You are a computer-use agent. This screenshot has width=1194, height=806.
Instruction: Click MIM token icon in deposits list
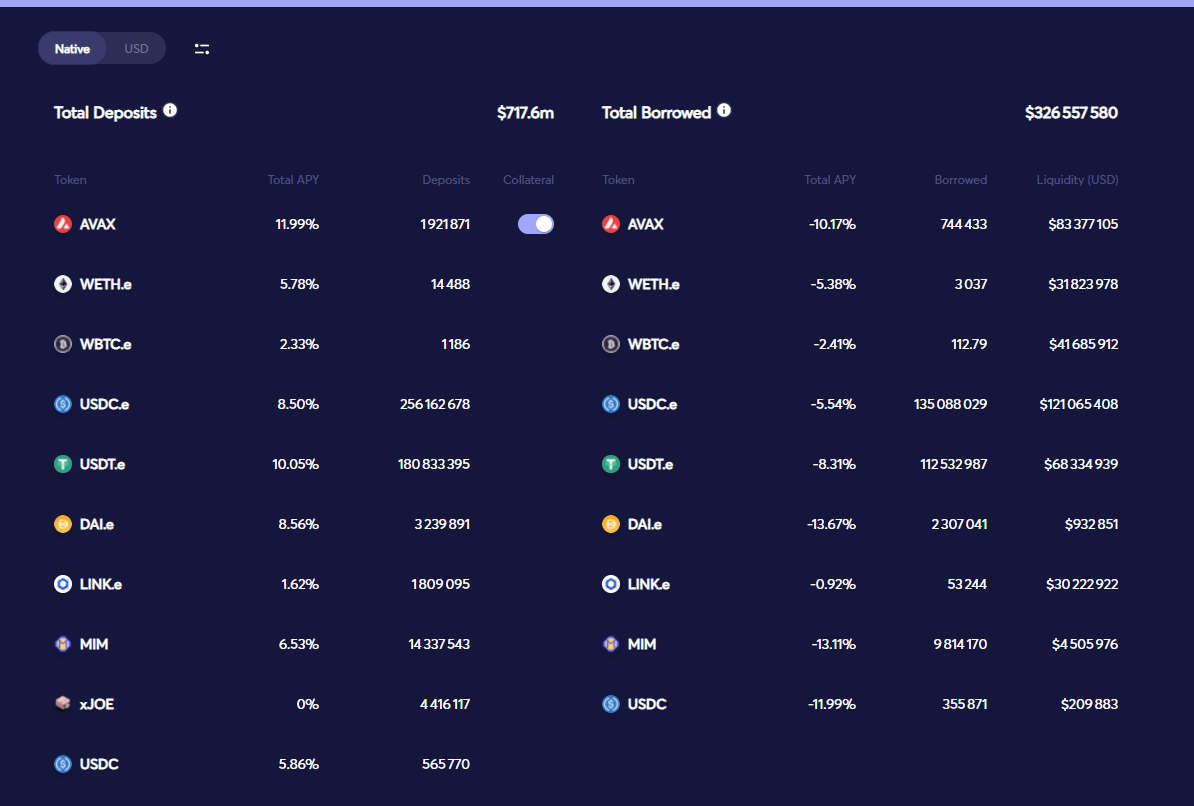(x=63, y=644)
